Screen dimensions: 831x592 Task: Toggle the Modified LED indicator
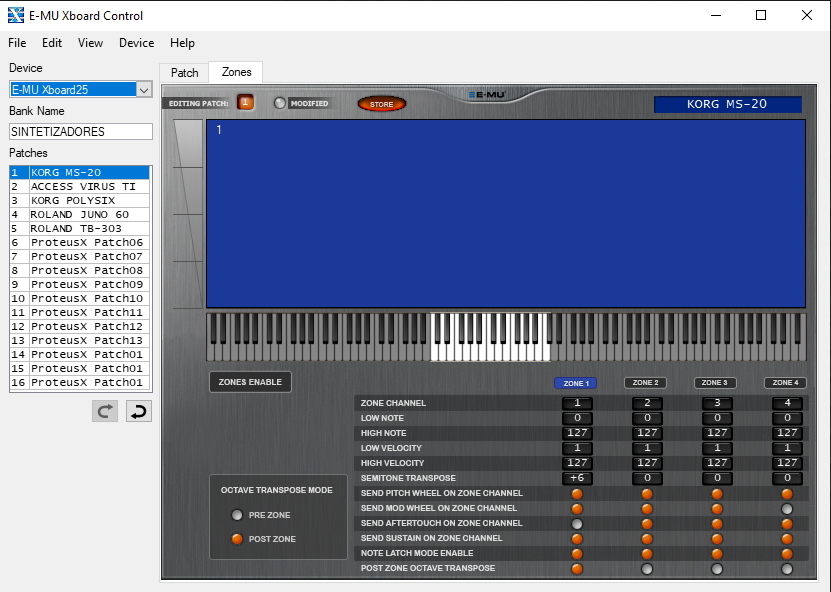point(279,103)
